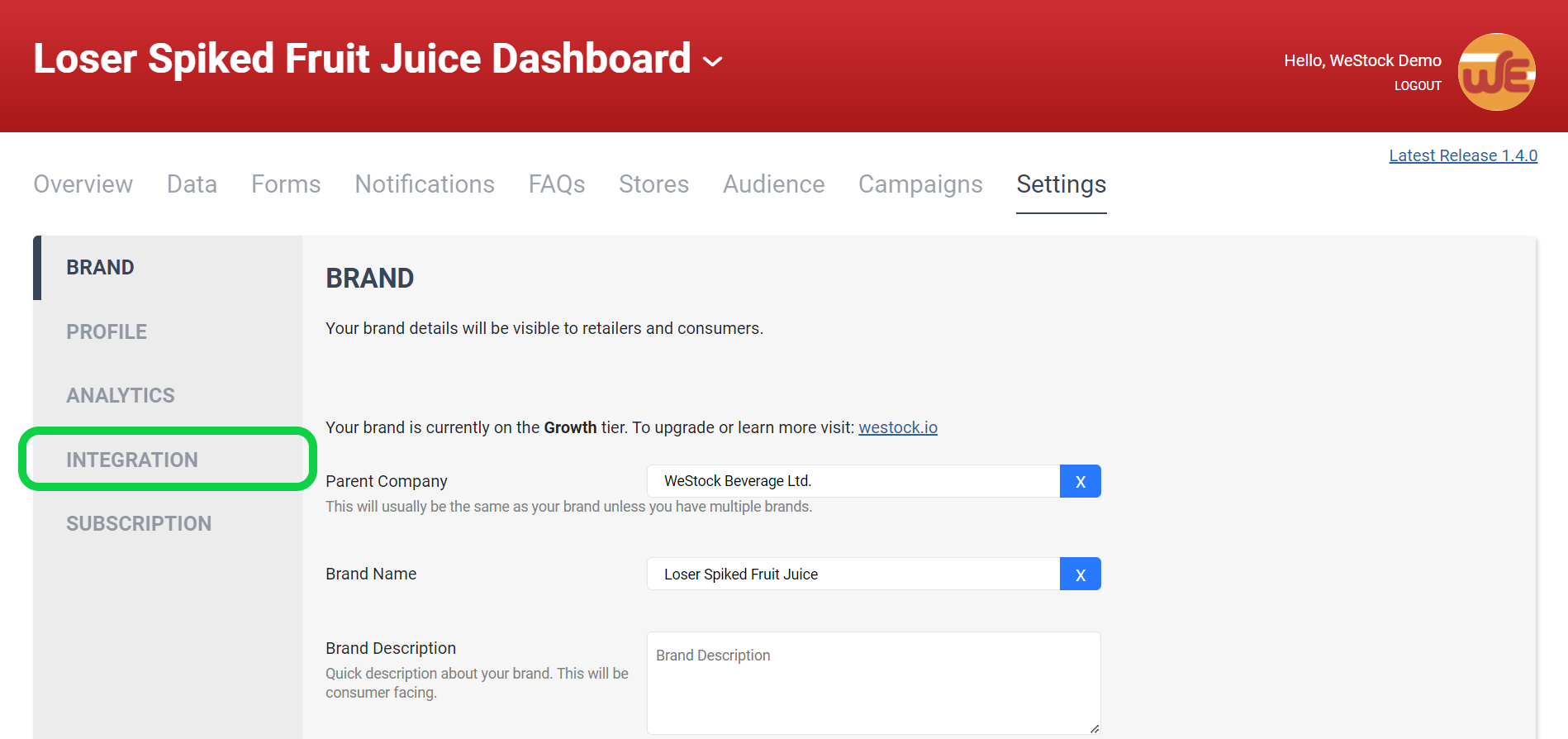Select BRAND in the settings sidebar
The width and height of the screenshot is (1568, 739).
[168, 268]
